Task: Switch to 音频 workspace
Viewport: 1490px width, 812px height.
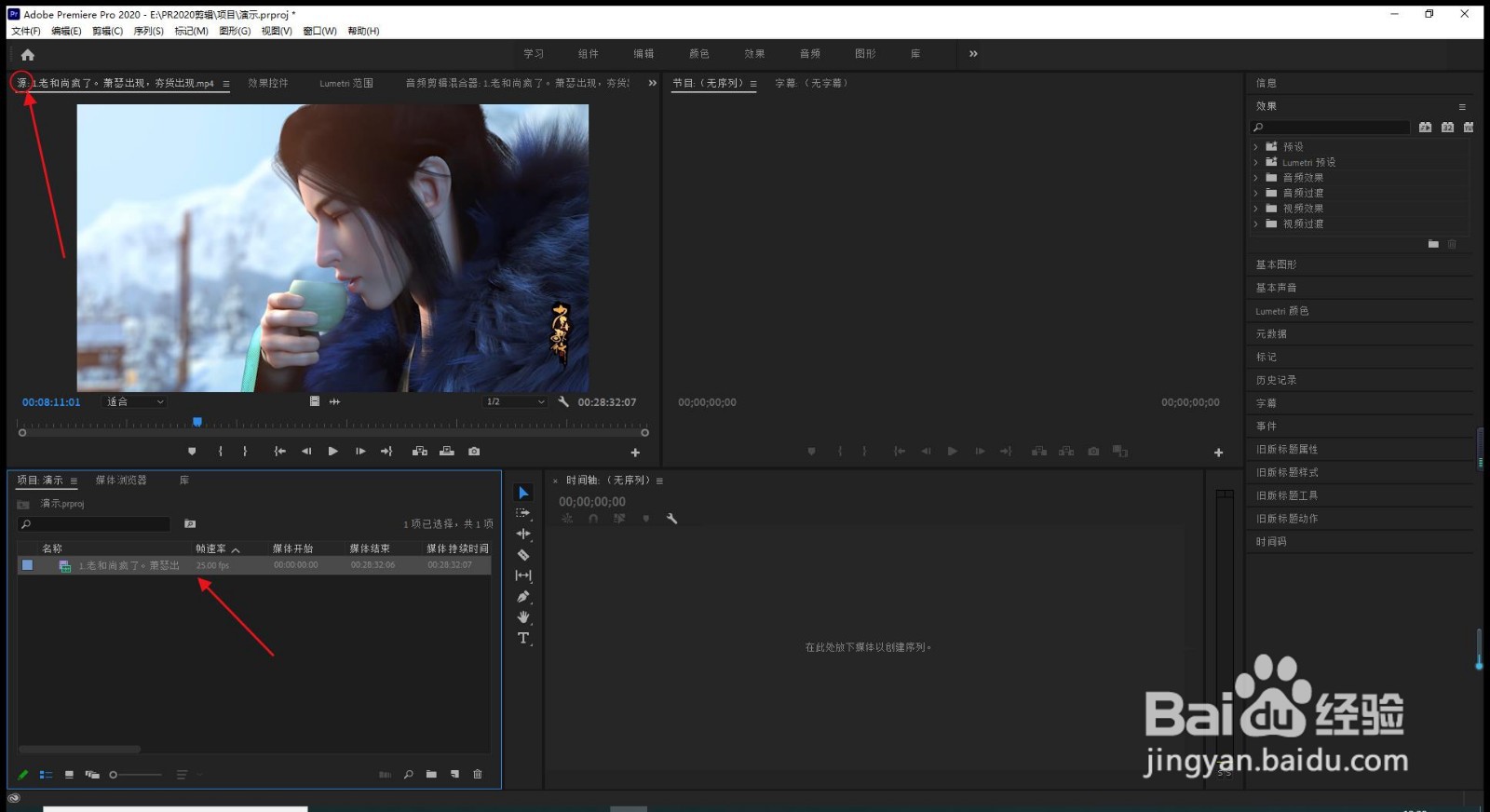Action: pyautogui.click(x=810, y=54)
